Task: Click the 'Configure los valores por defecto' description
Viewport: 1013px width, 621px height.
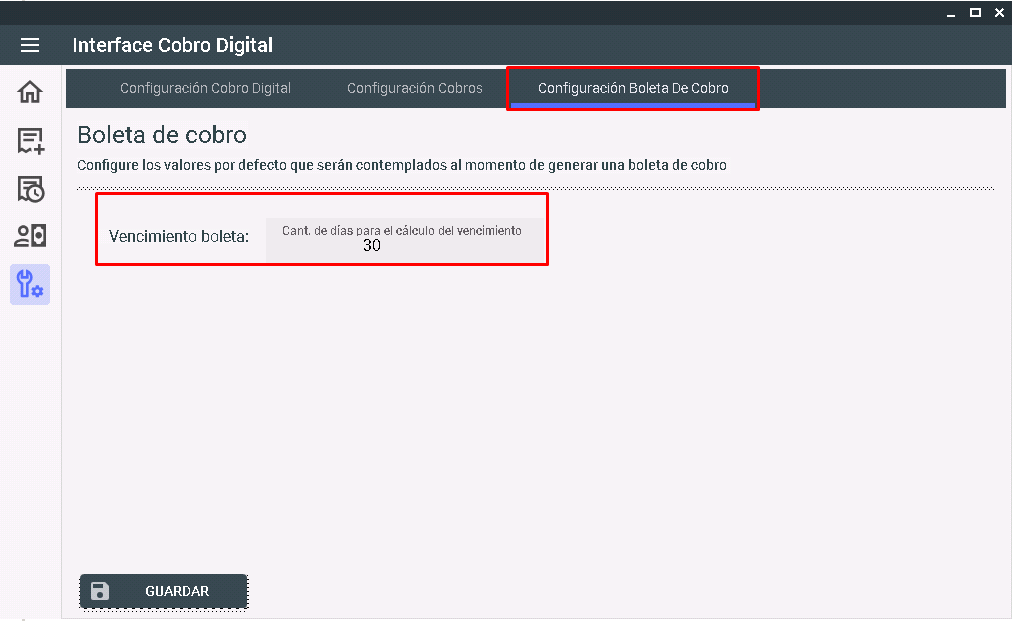Action: coord(402,165)
